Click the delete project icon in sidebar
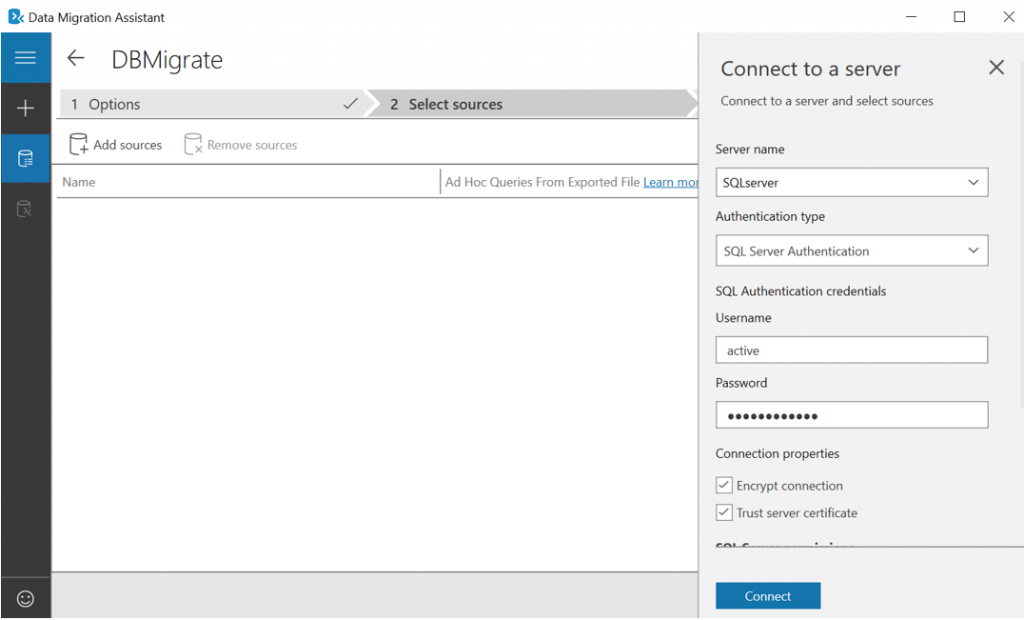Screen dimensions: 1024x620 point(26,209)
